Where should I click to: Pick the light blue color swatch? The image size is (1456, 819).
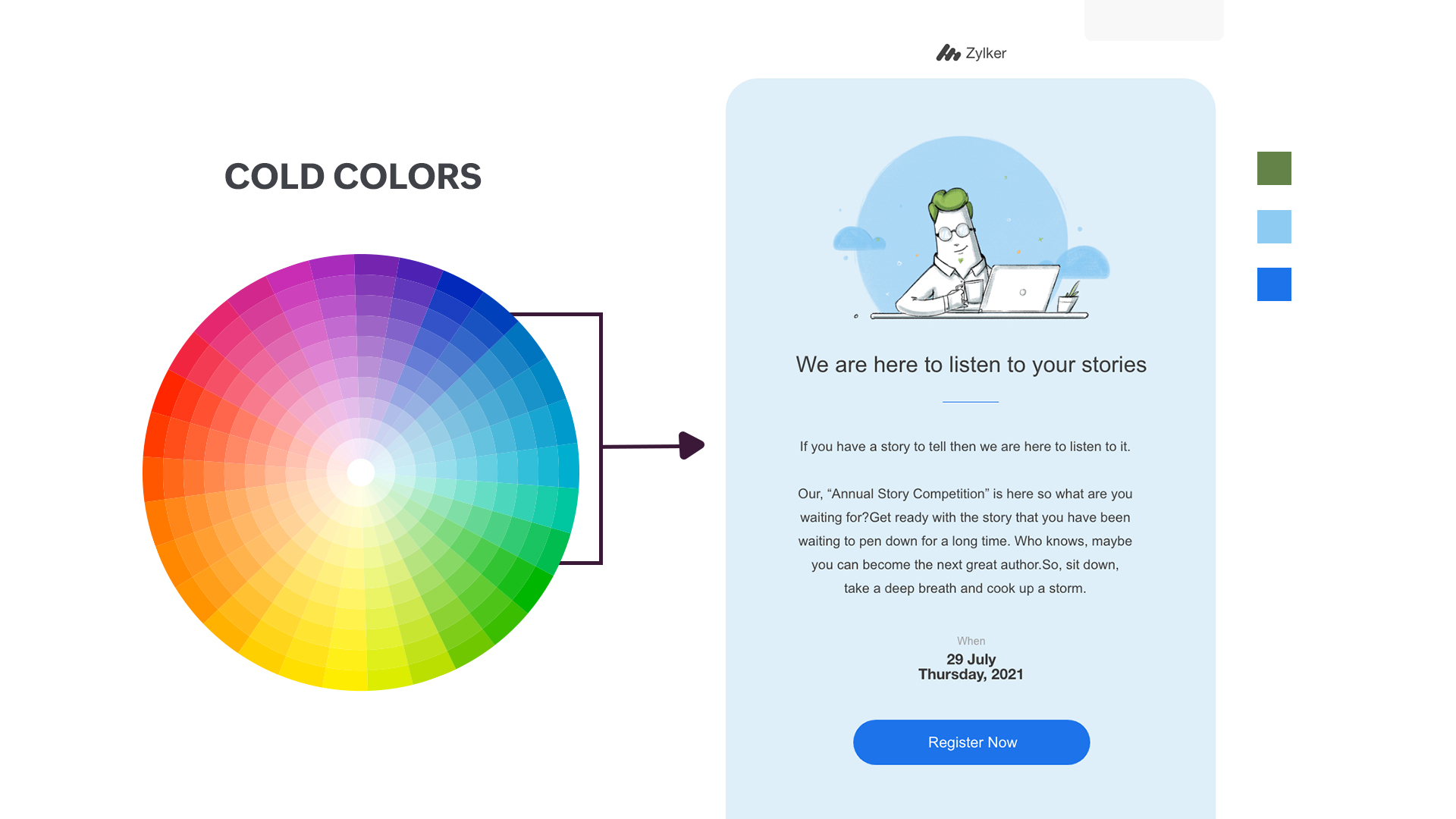[x=1274, y=227]
